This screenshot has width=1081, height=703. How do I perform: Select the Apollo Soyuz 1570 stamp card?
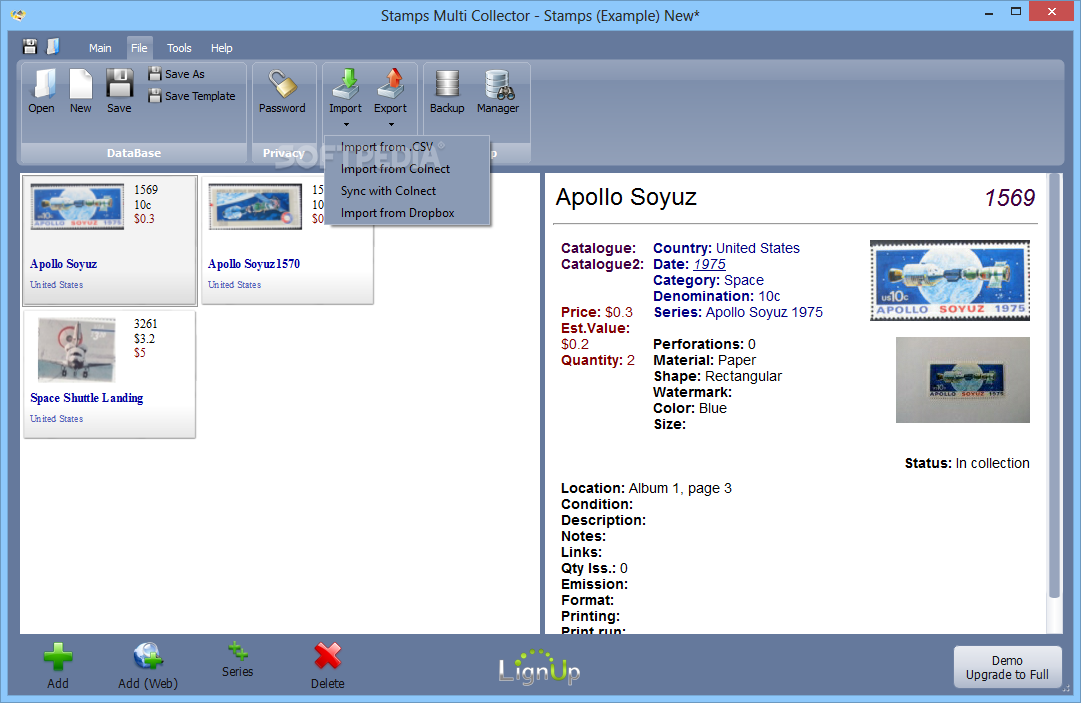click(287, 240)
